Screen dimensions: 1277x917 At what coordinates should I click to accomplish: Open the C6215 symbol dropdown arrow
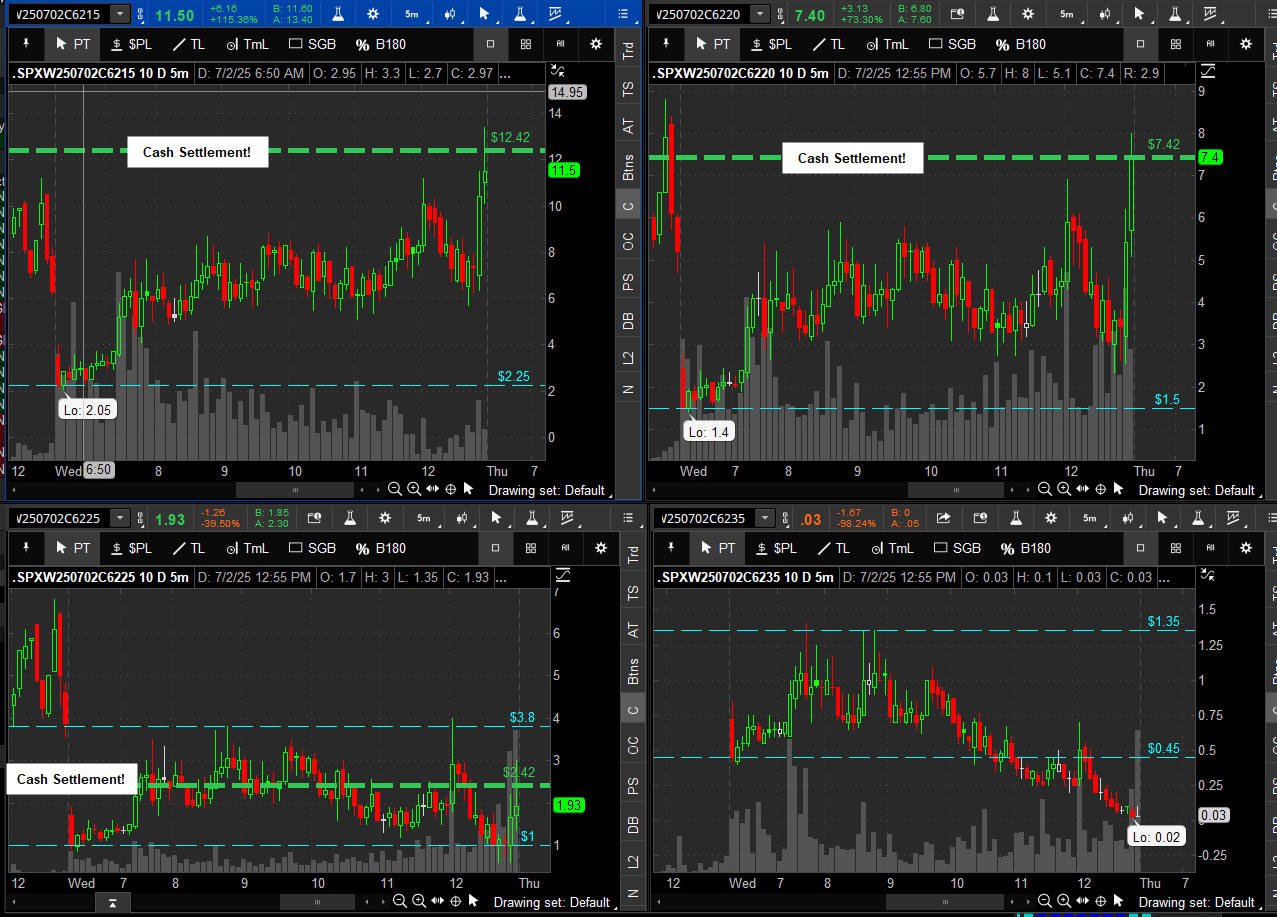tap(121, 14)
